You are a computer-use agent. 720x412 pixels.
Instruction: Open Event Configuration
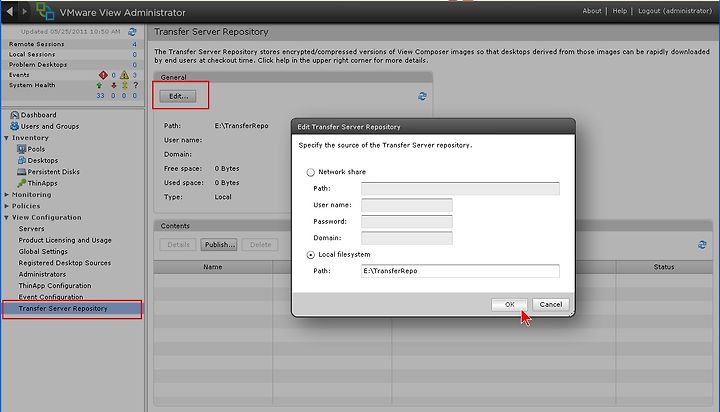51,297
